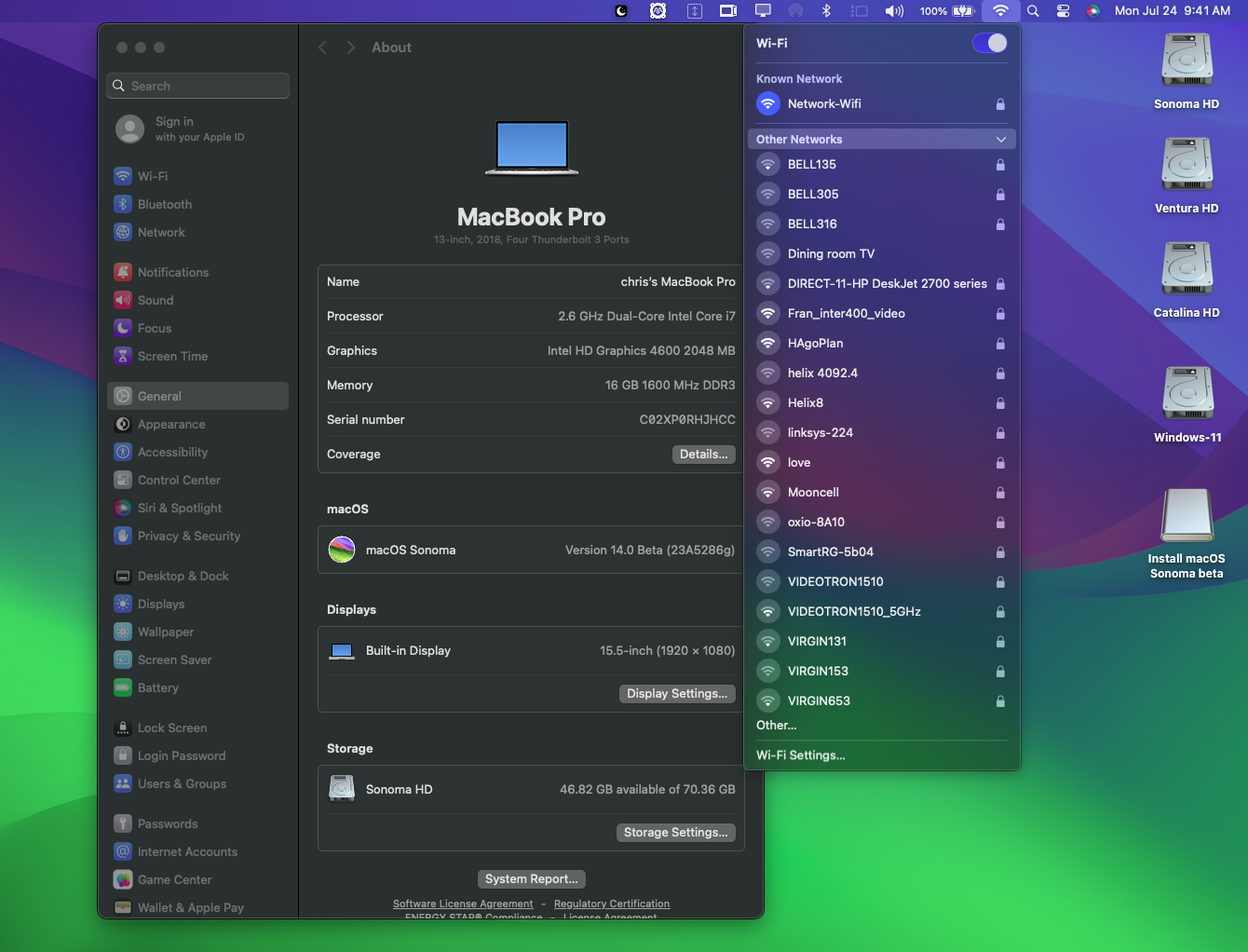
Task: Click the settings Search field
Action: (x=197, y=86)
